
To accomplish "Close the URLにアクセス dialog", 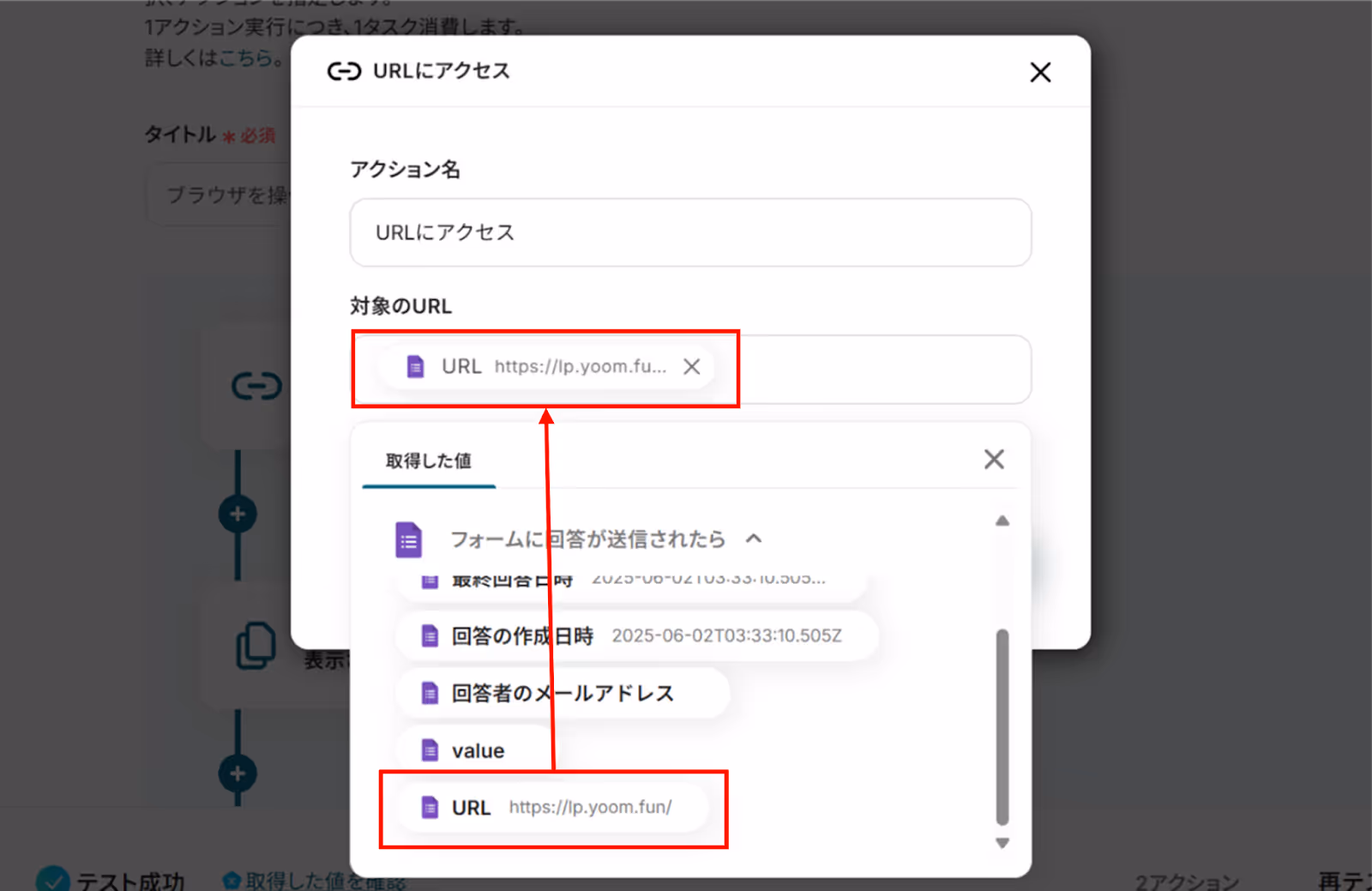I will [x=1040, y=72].
